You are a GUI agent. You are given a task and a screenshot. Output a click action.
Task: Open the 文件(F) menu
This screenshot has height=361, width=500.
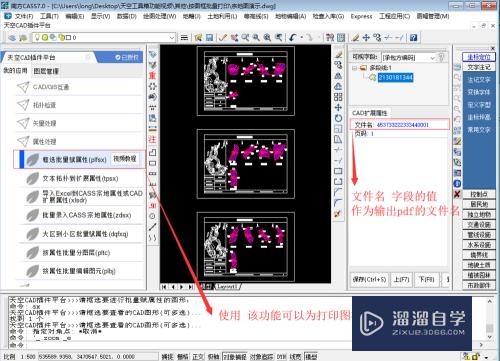[24, 16]
